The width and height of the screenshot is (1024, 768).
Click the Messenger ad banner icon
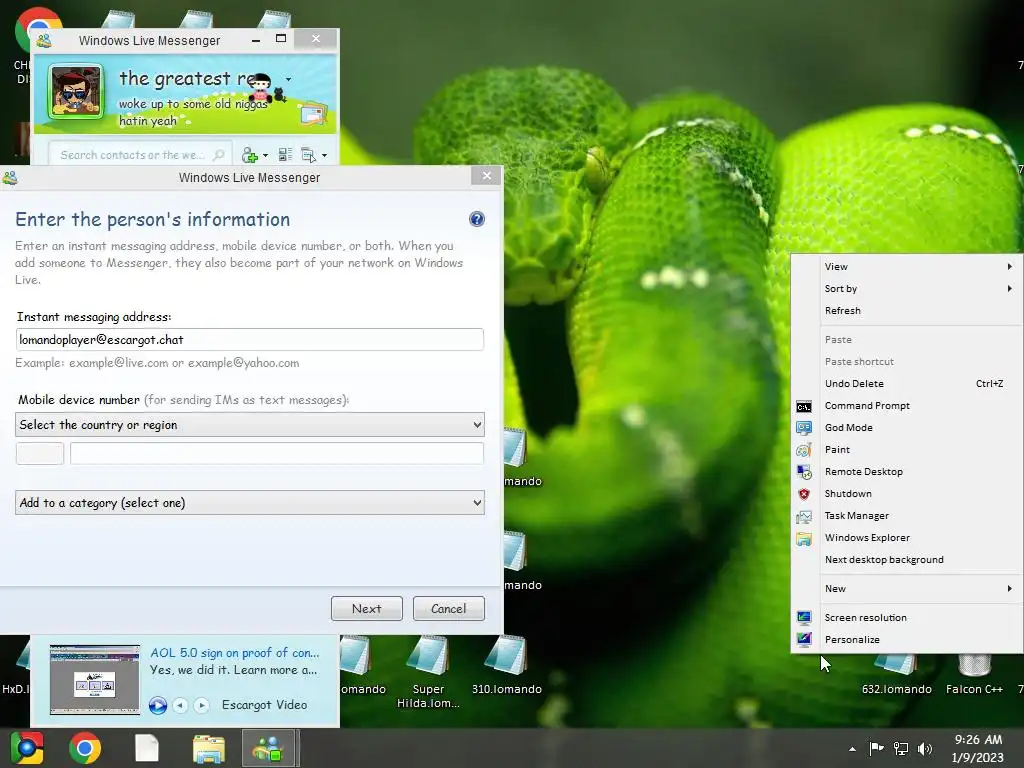click(x=313, y=114)
